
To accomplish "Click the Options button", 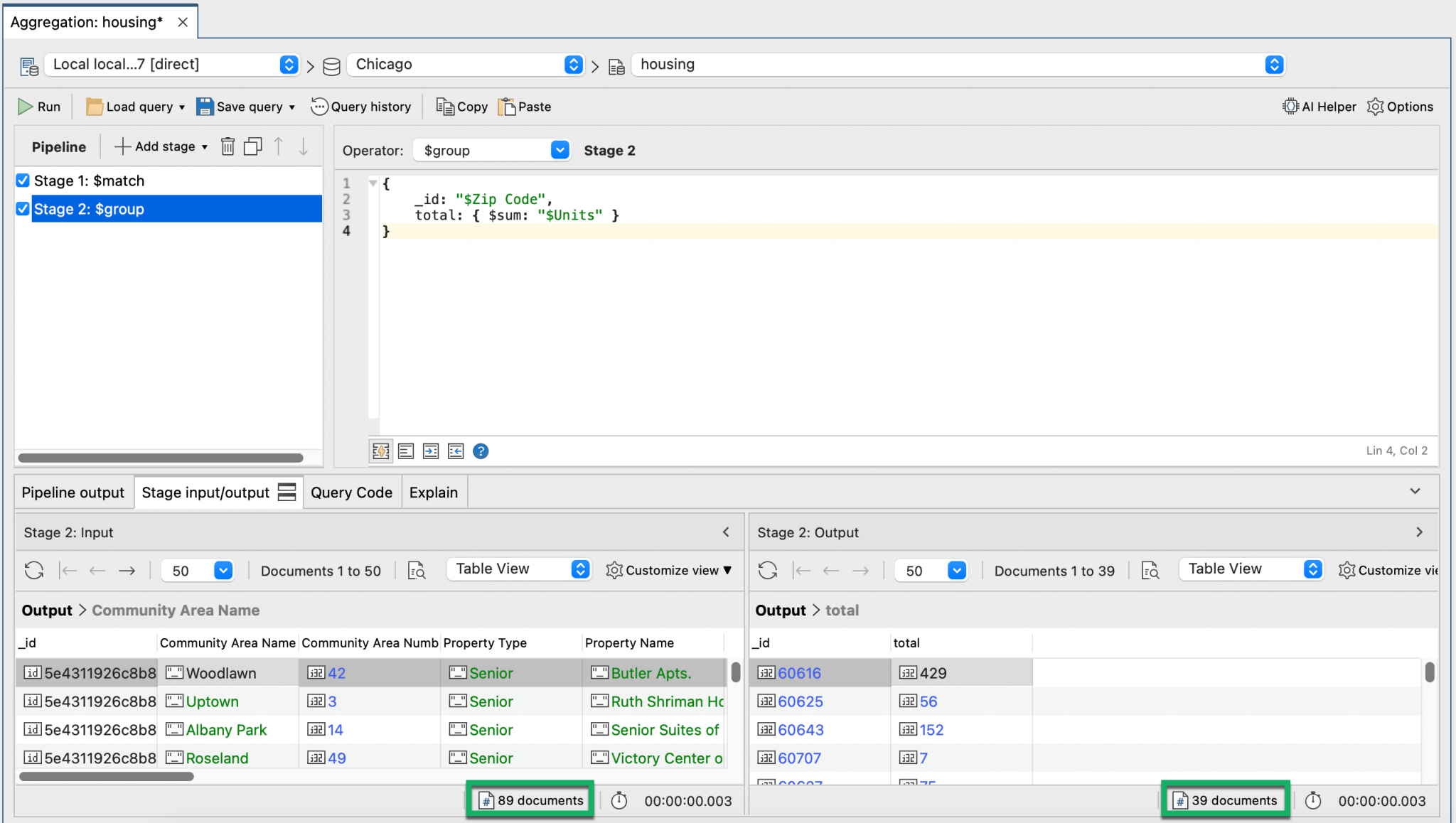I will click(x=1400, y=107).
